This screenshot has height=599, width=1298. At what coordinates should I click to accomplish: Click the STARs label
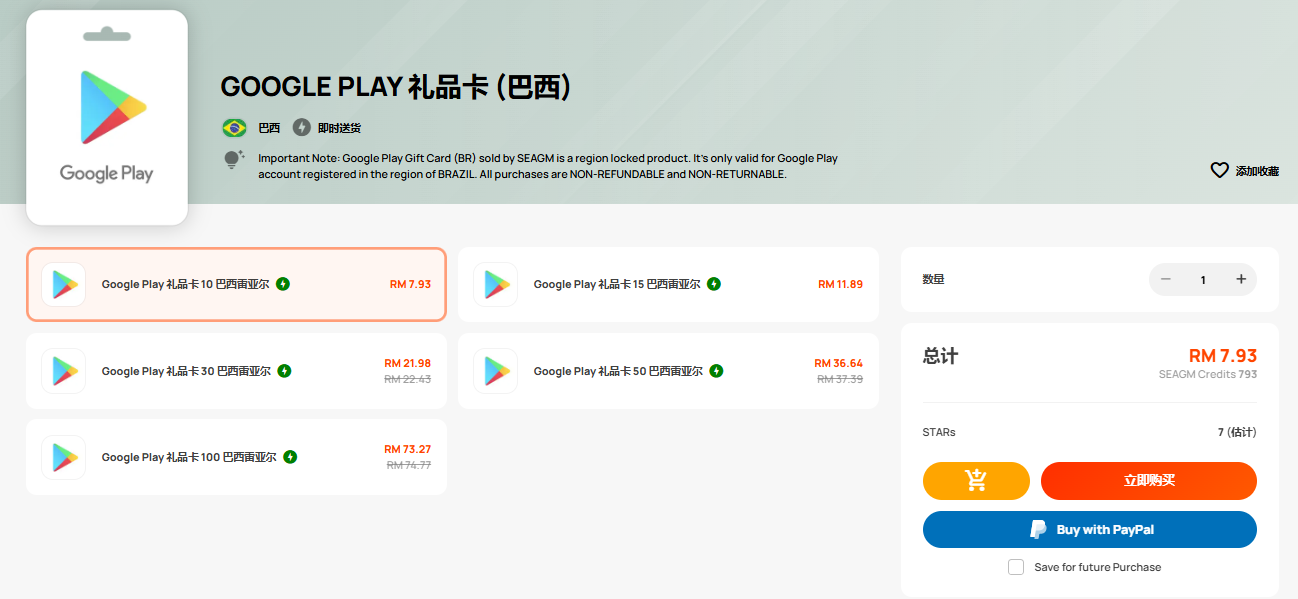click(939, 432)
